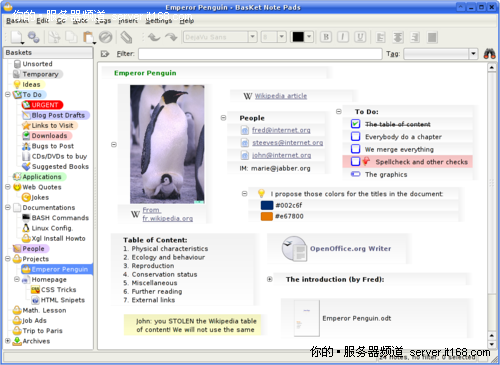Expand The introduction (by Fred) group
Viewport: 500px width, 365px height.
tap(269, 279)
